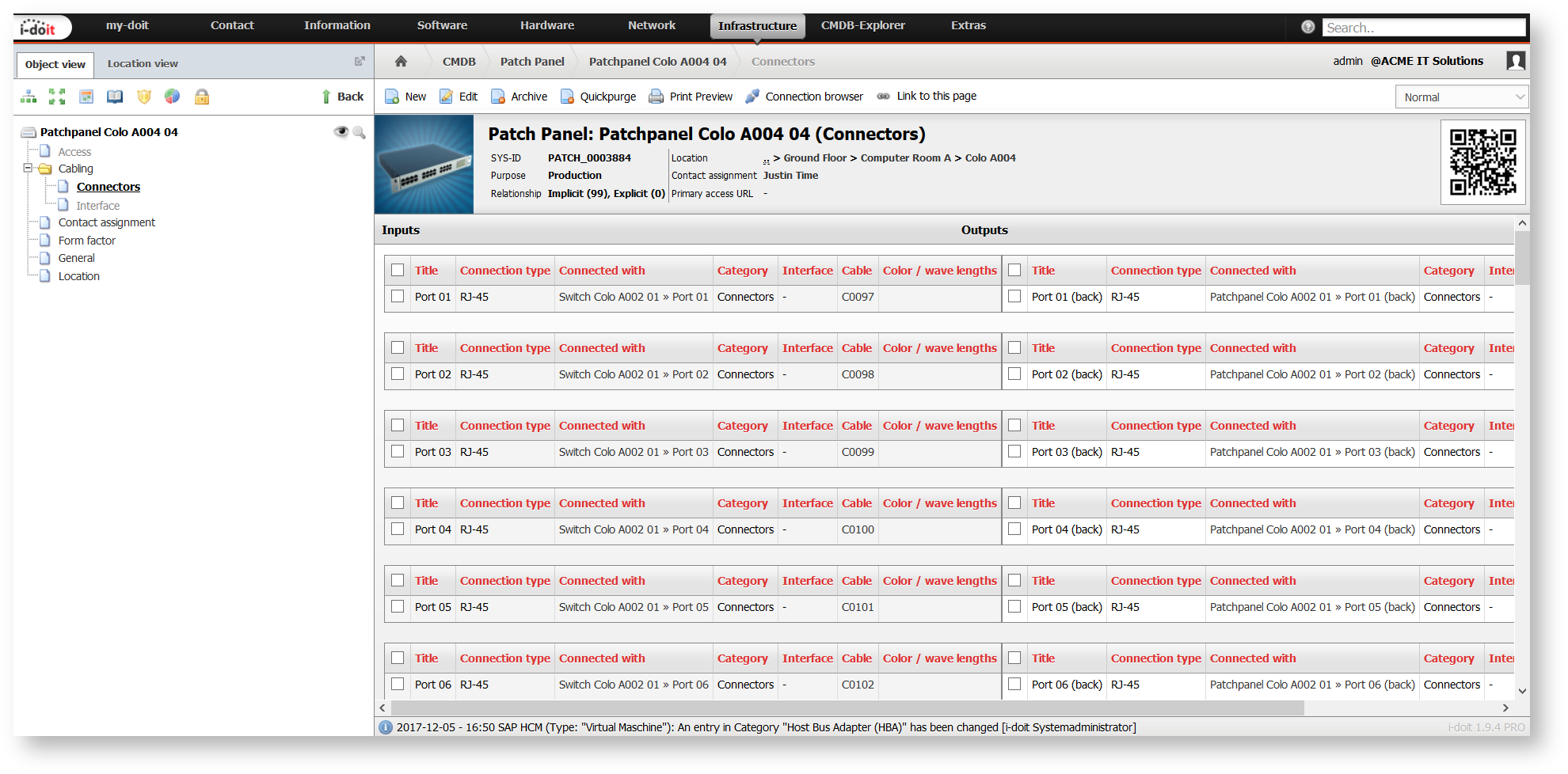The height and width of the screenshot is (774, 1568).
Task: Click Archive in the toolbar
Action: pyautogui.click(x=519, y=97)
